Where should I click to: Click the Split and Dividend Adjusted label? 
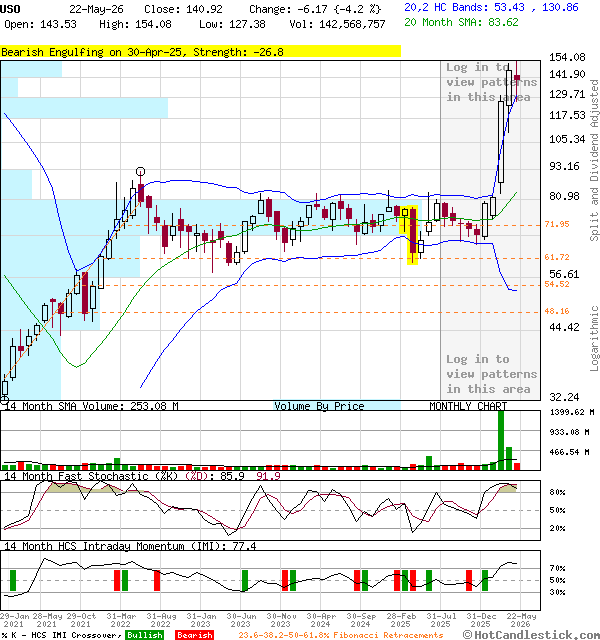click(x=594, y=160)
